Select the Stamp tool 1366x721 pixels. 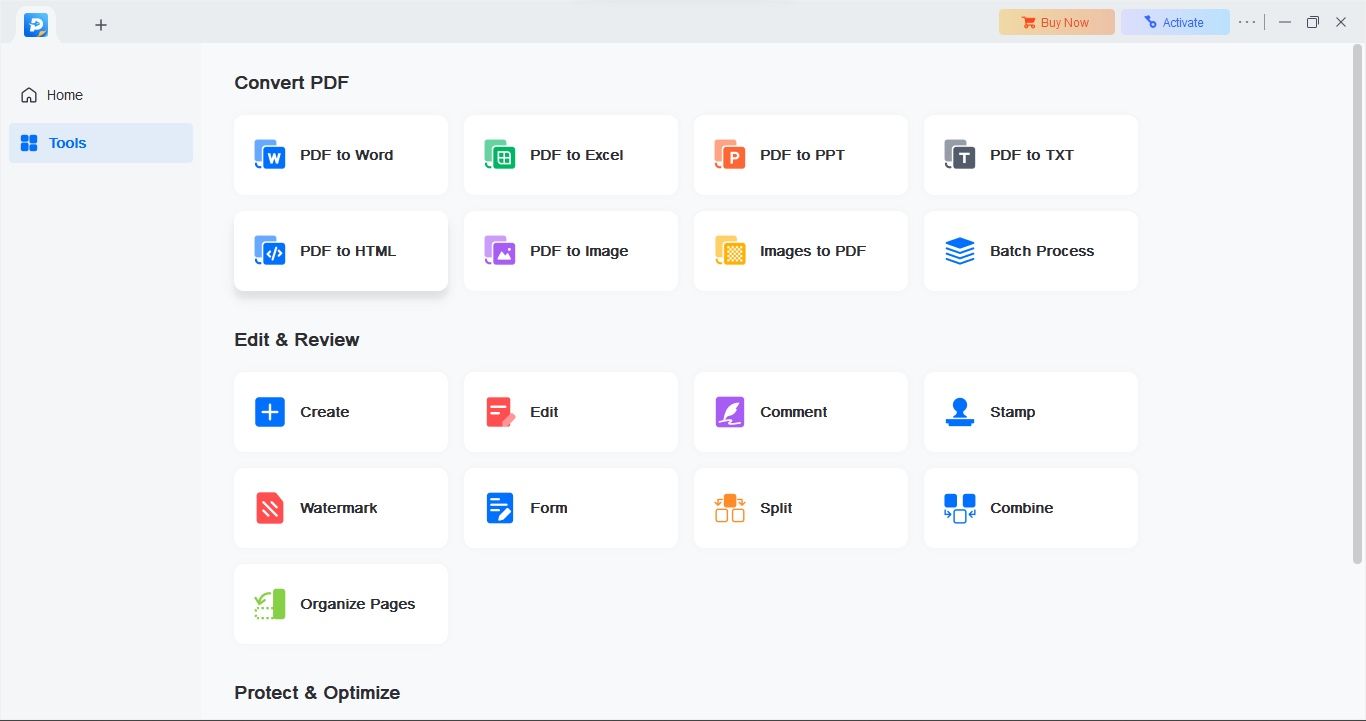[1030, 411]
